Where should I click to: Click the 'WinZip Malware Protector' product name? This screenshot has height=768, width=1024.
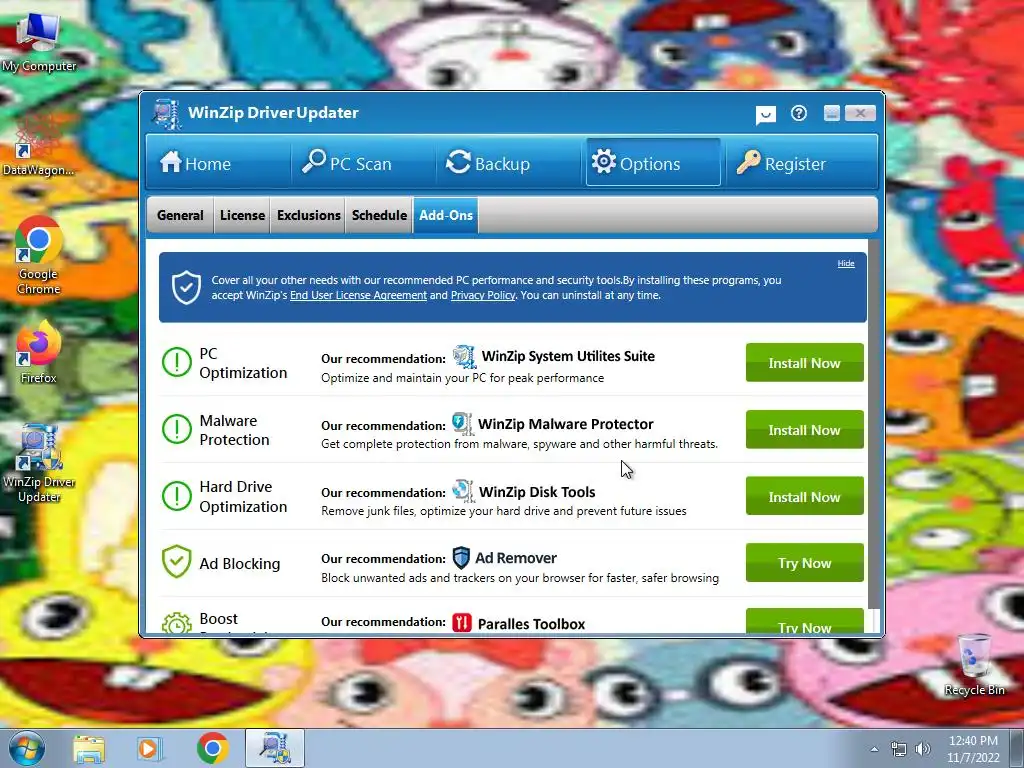(566, 424)
